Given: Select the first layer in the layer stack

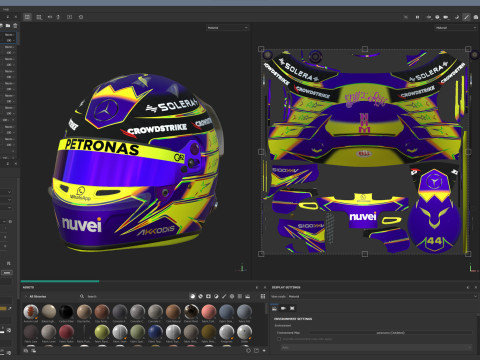Looking at the screenshot, I should [8, 37].
